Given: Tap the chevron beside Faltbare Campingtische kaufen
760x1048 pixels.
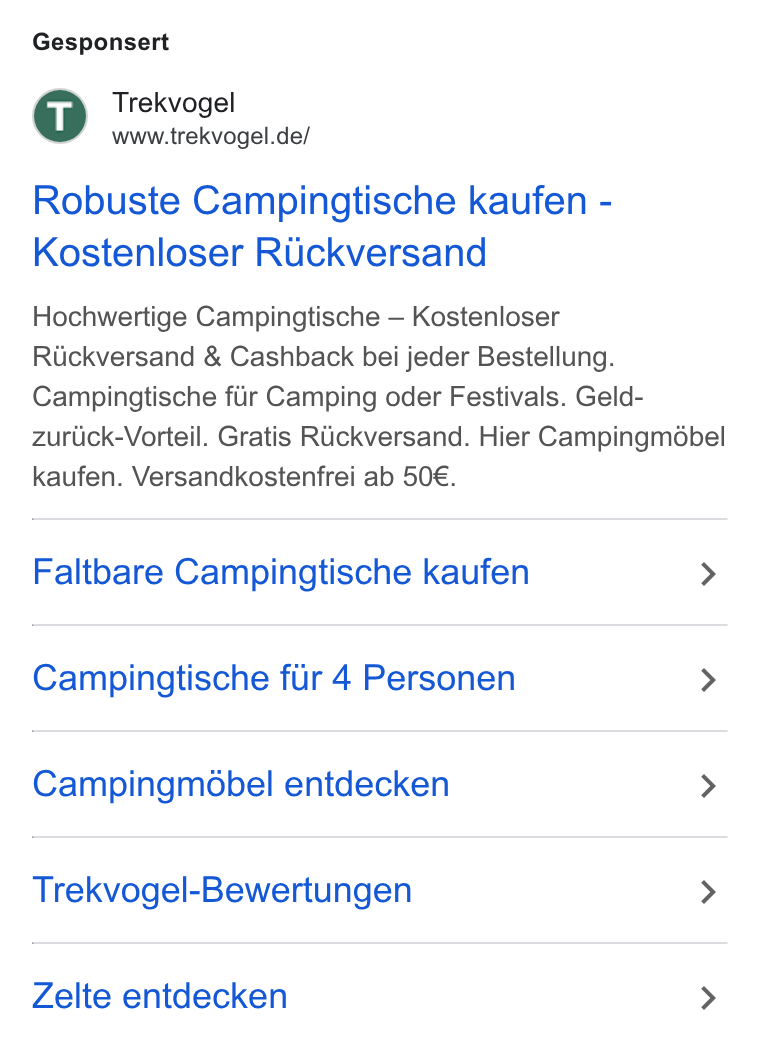Looking at the screenshot, I should click(709, 574).
